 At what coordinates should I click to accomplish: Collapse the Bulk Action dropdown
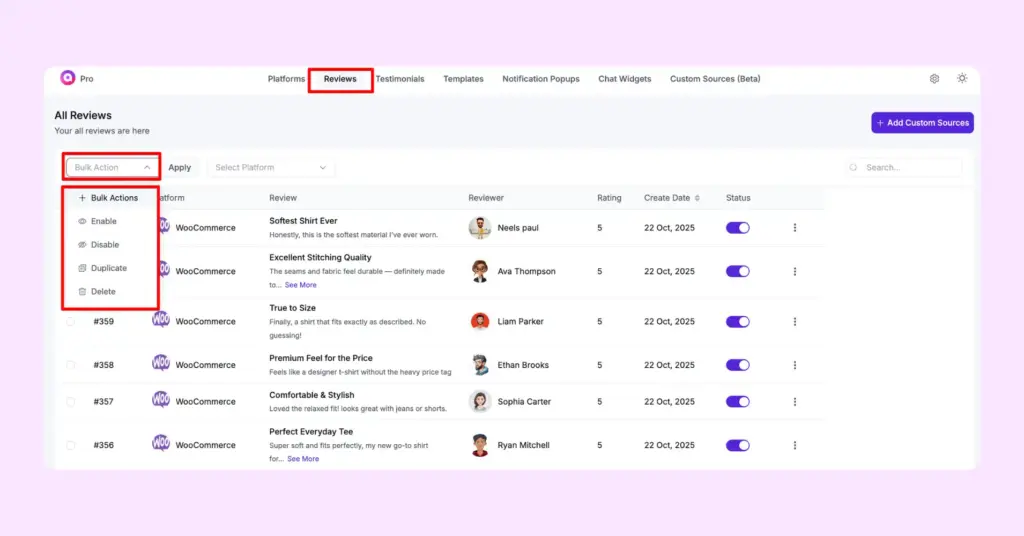[x=112, y=168]
